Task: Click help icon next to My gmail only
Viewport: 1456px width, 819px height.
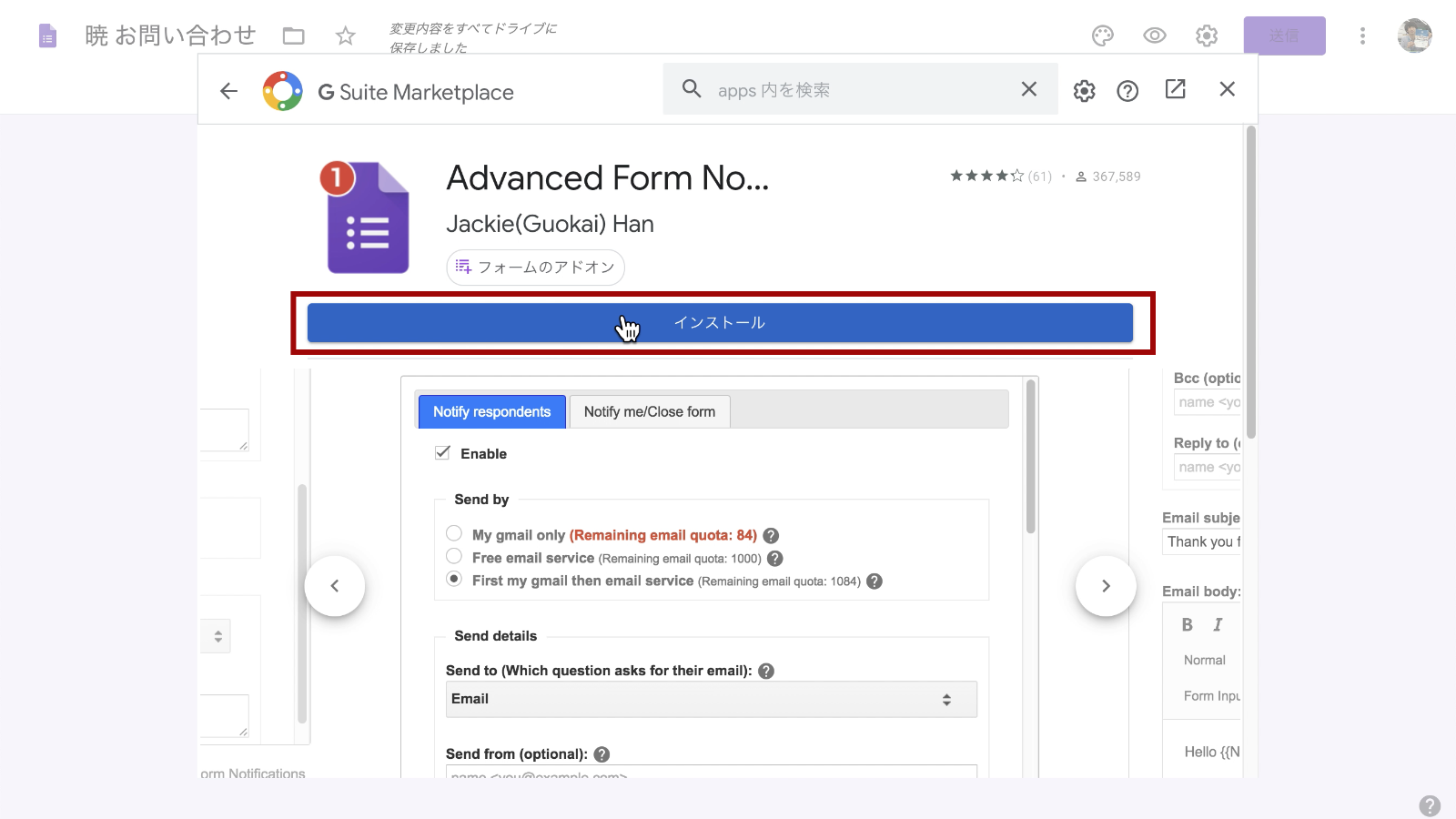Action: tap(771, 536)
